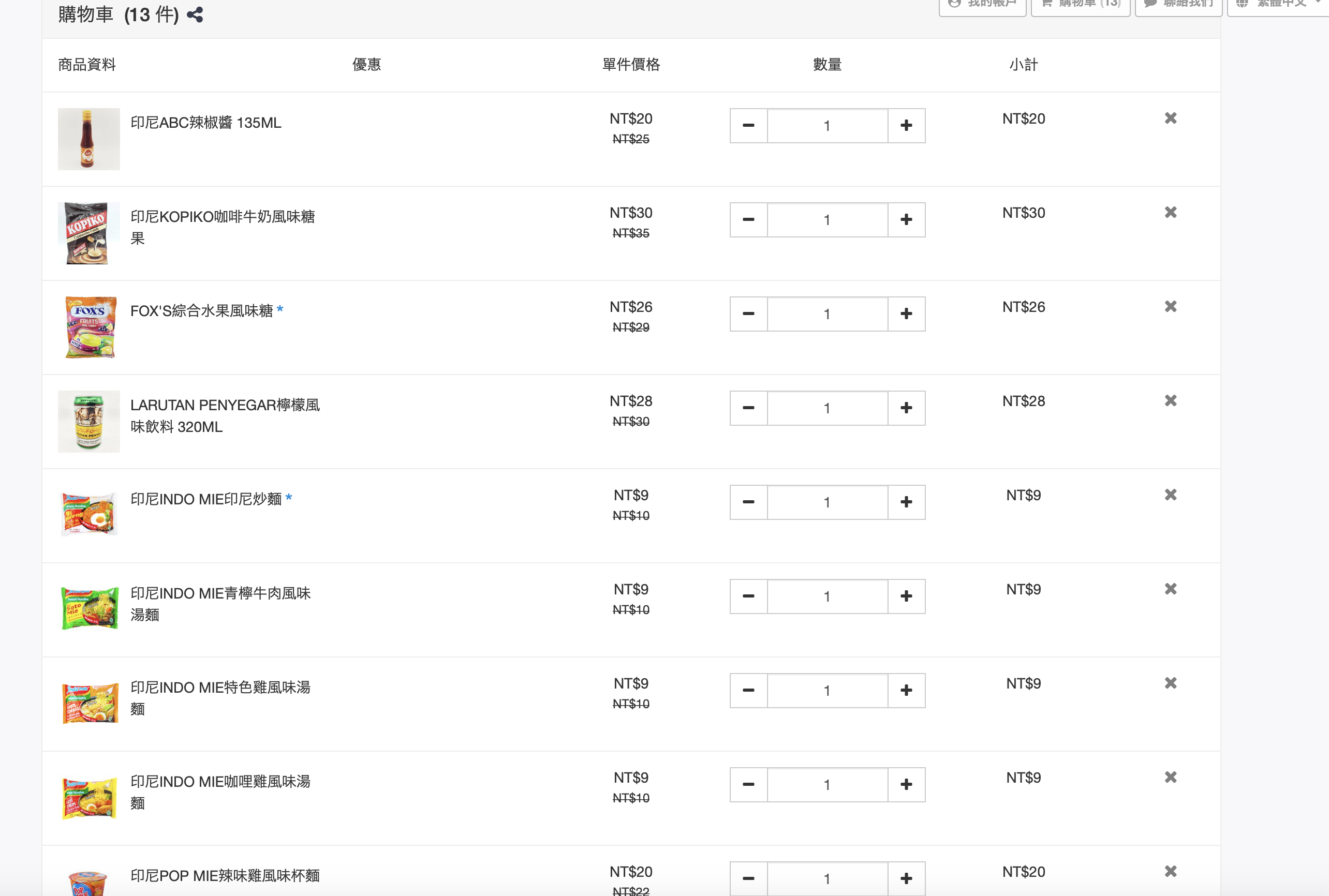The image size is (1329, 896).
Task: Increase quantity of INDO MIE咖哩雞風味湯麵
Action: pyautogui.click(x=907, y=785)
